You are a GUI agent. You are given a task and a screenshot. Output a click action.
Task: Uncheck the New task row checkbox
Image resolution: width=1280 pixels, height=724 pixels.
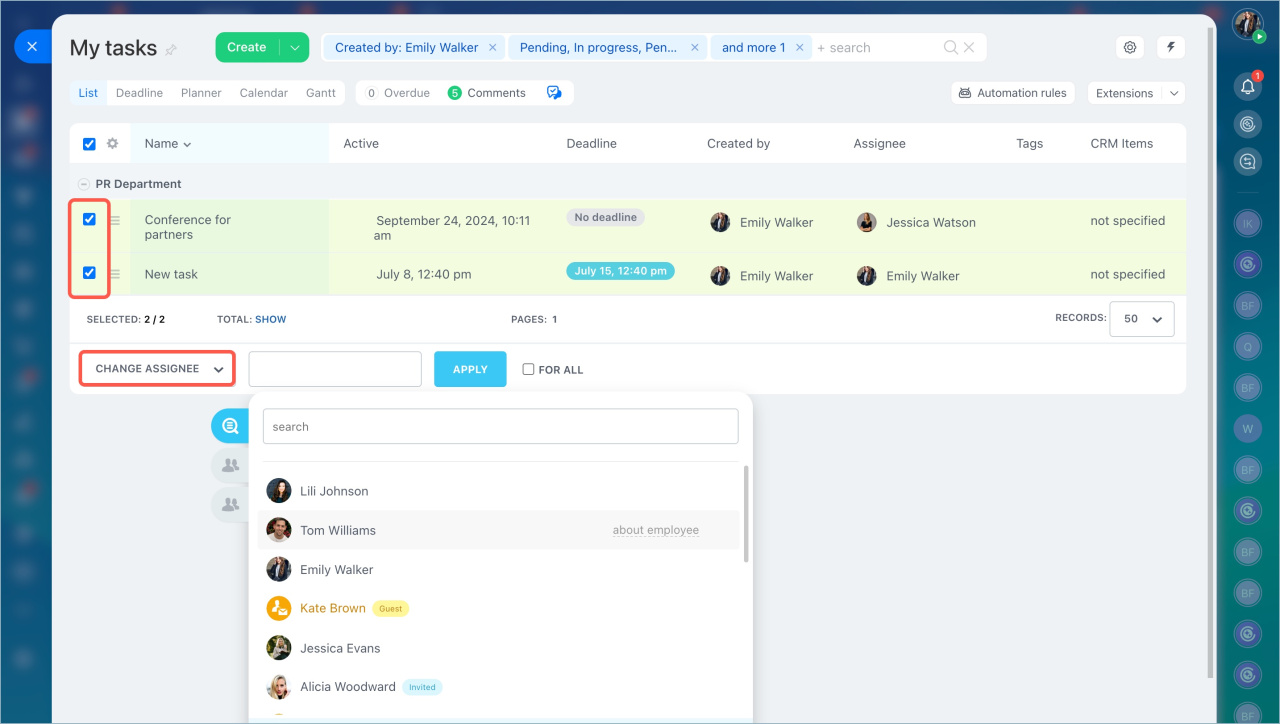tap(89, 273)
